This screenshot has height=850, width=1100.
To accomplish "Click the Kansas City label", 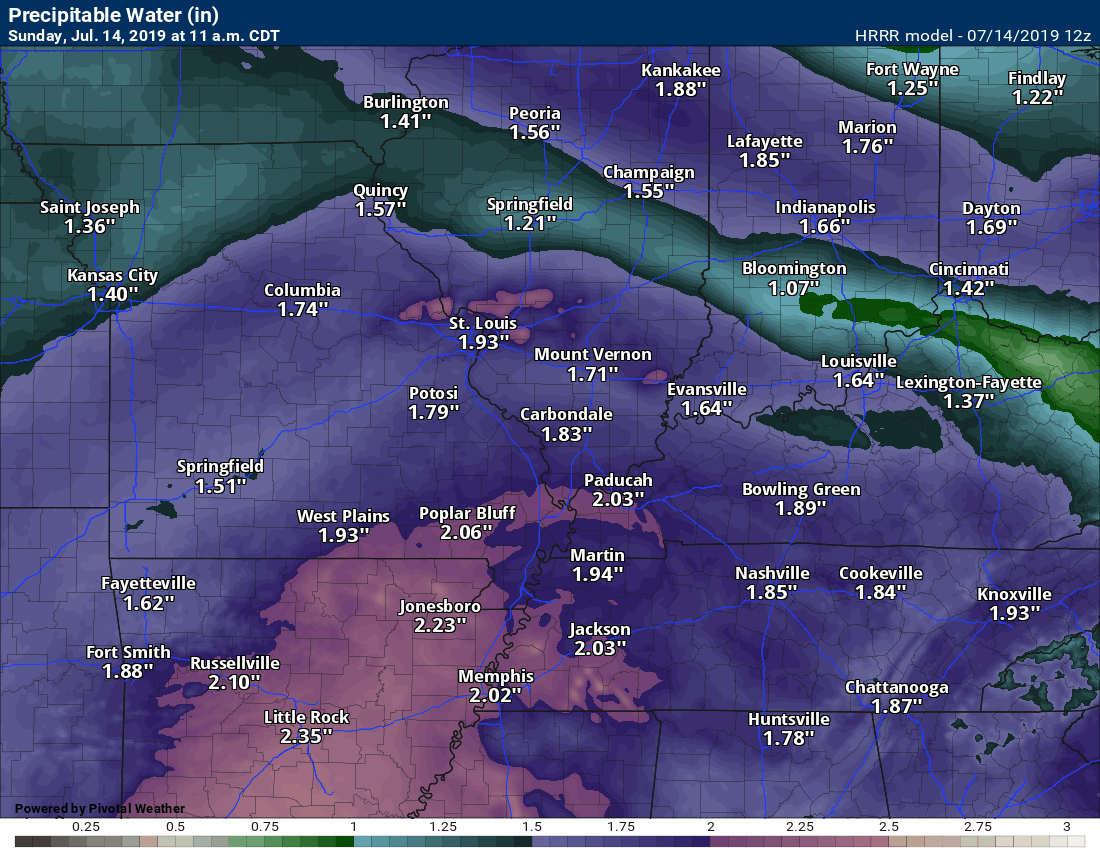I will click(112, 276).
